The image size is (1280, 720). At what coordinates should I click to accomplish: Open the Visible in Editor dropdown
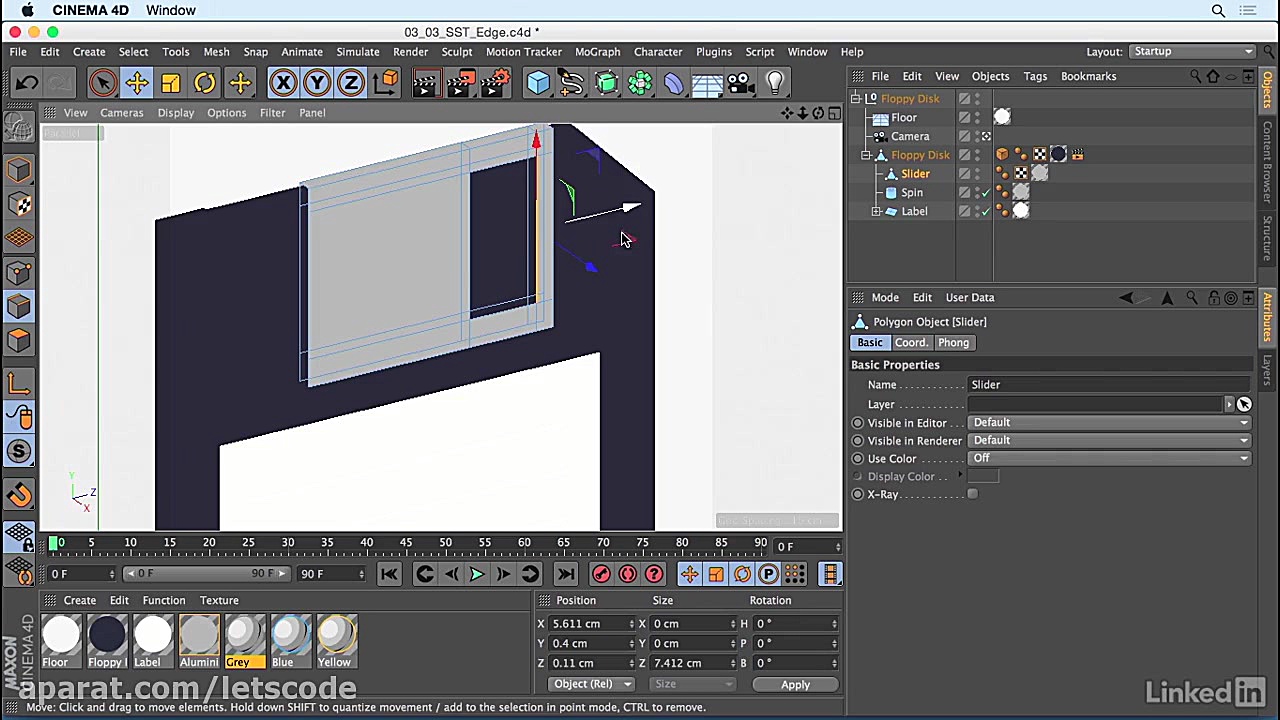click(1110, 422)
